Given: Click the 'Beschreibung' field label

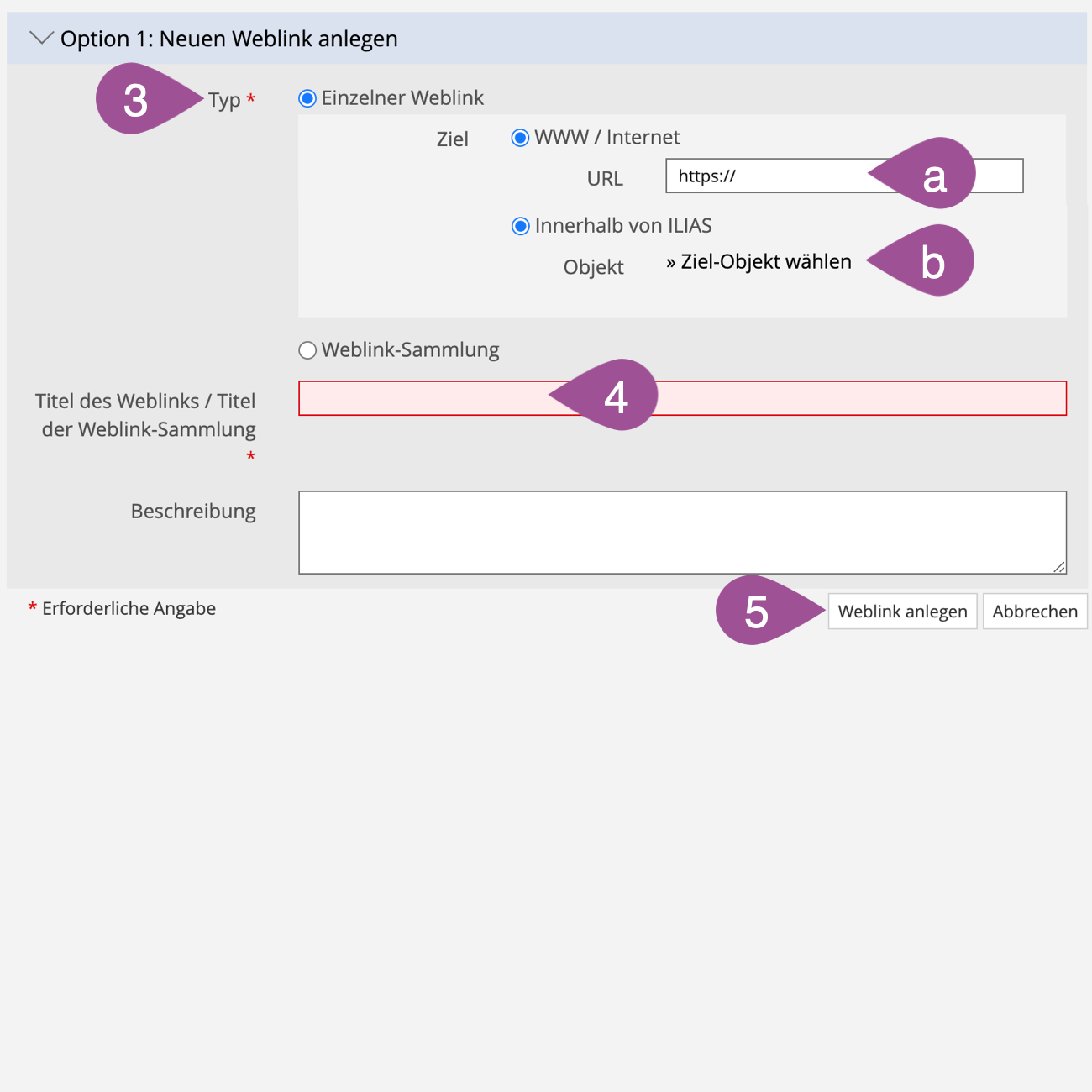Looking at the screenshot, I should coord(193,512).
